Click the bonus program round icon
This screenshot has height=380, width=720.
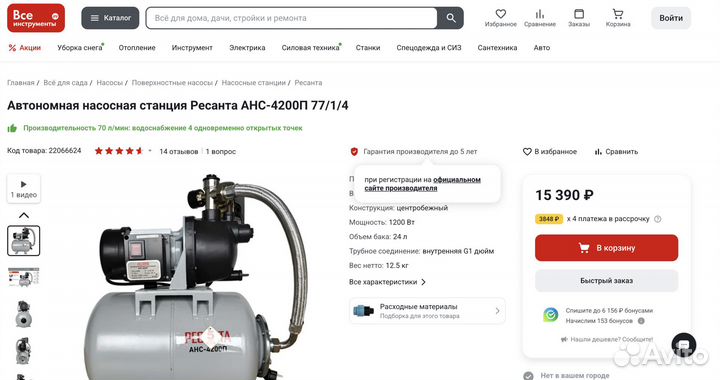(550, 315)
